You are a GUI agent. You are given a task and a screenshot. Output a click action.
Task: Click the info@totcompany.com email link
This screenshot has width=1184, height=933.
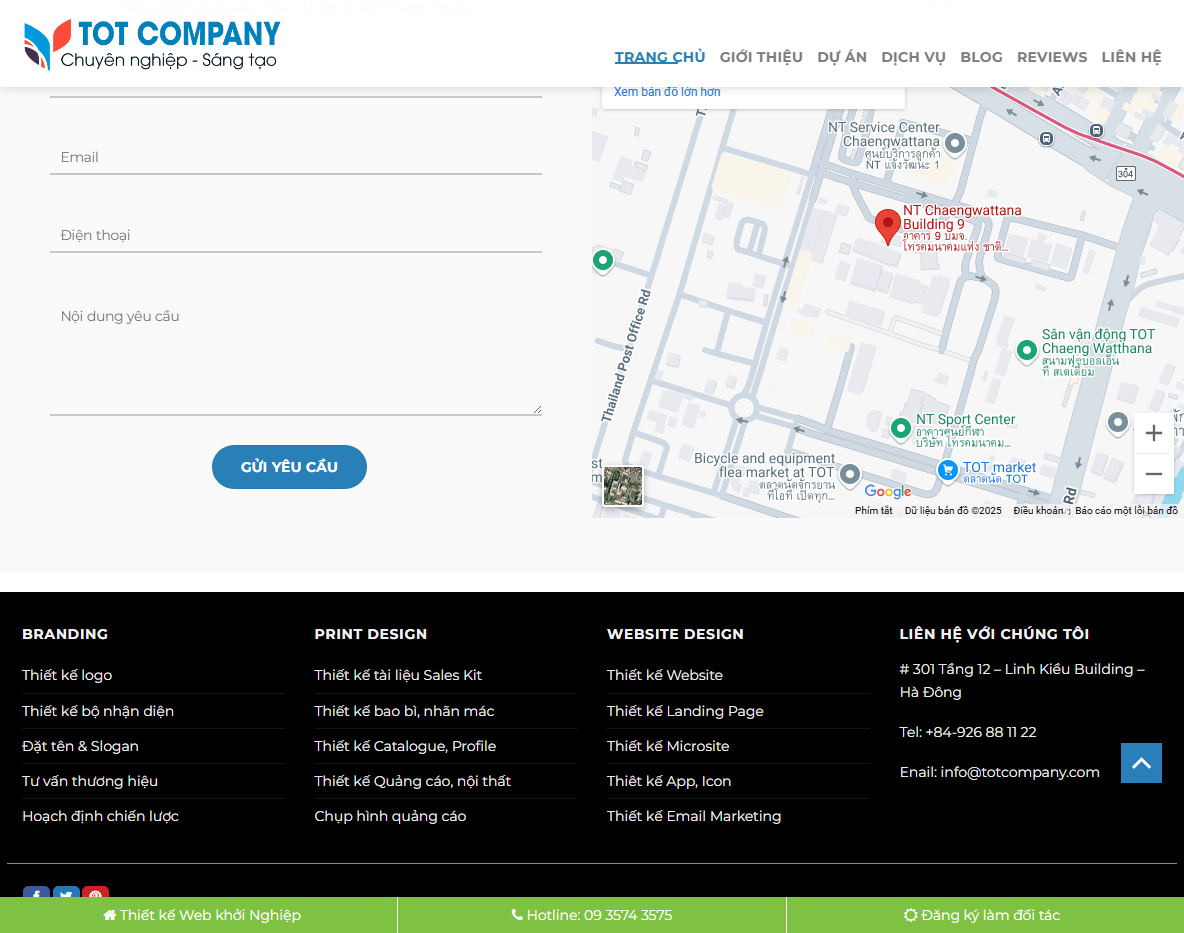pyautogui.click(x=1020, y=771)
